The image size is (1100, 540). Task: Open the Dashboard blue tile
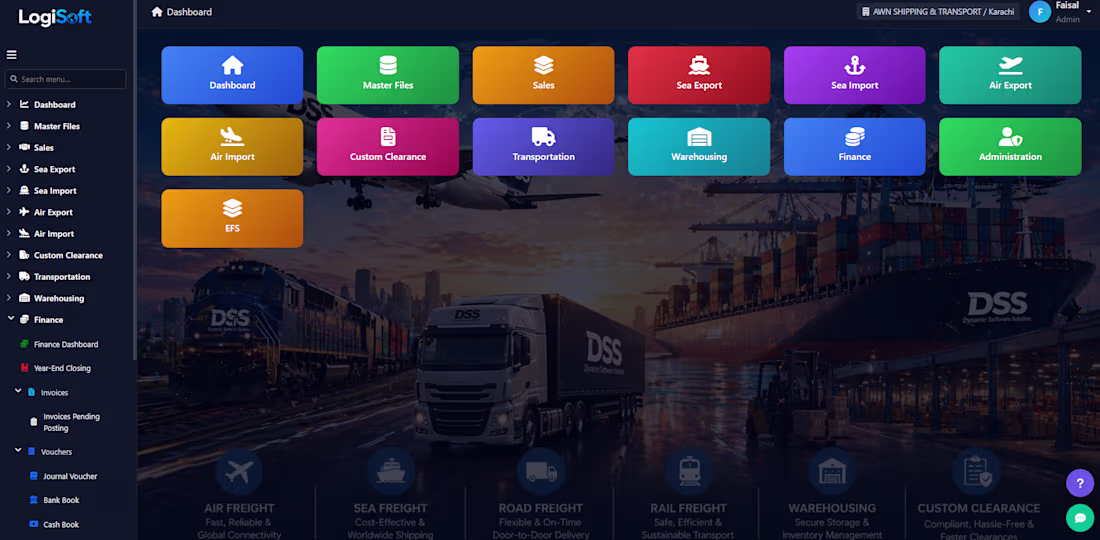point(232,75)
